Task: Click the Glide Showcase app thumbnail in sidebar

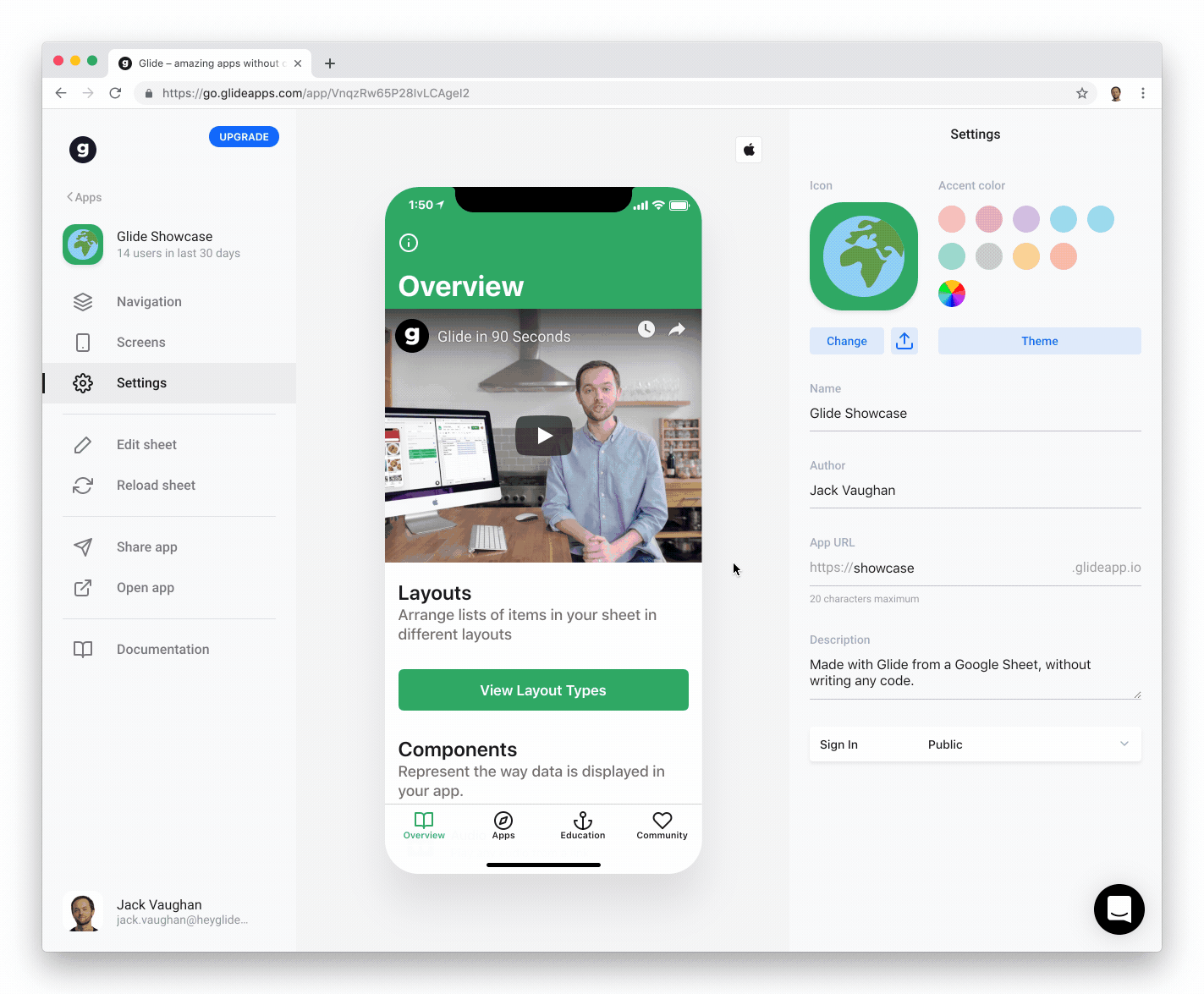Action: (x=83, y=244)
